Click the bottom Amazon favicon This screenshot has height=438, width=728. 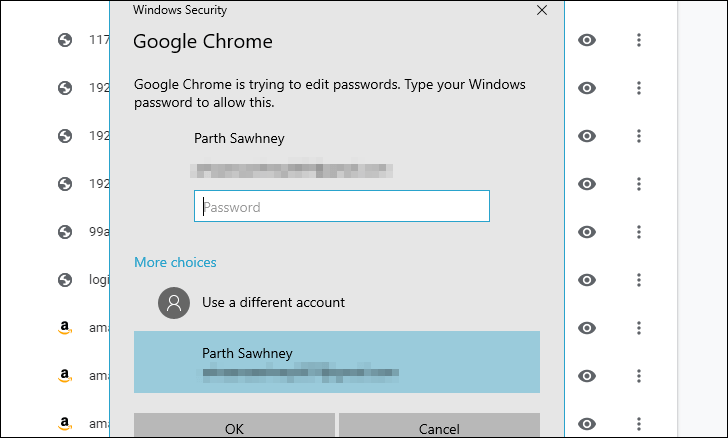pos(65,424)
